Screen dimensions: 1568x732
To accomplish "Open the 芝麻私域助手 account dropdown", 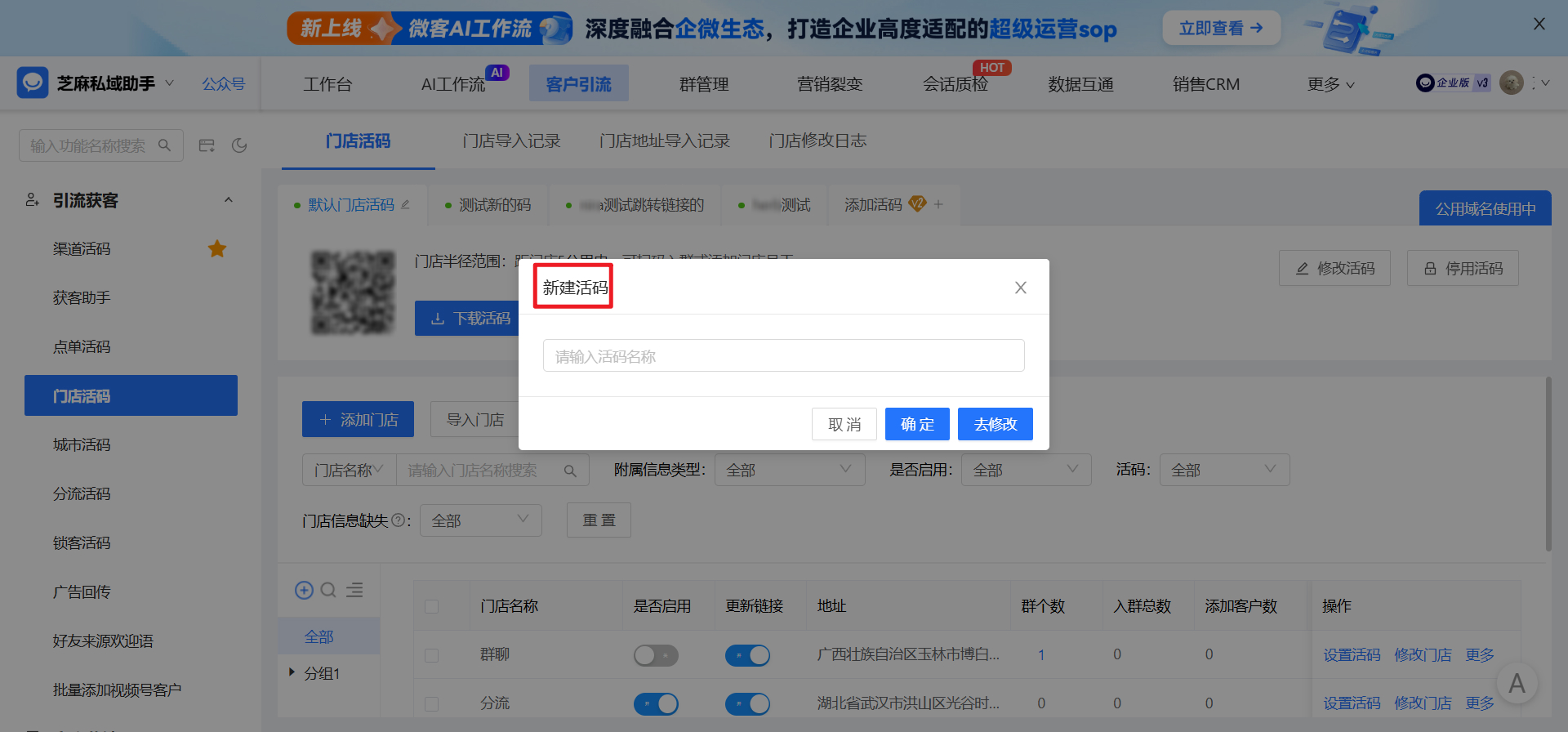I will [170, 83].
